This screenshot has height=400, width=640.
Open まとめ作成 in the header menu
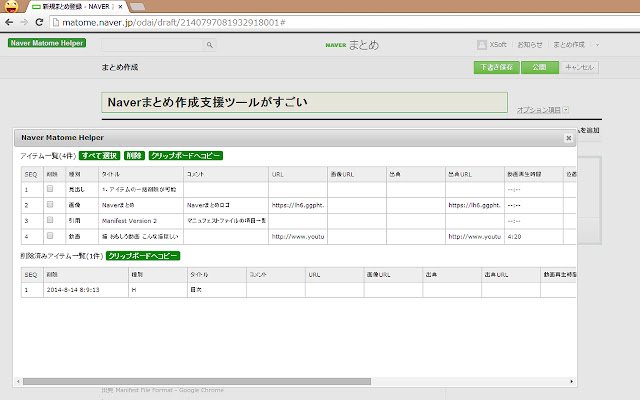pyautogui.click(x=569, y=44)
